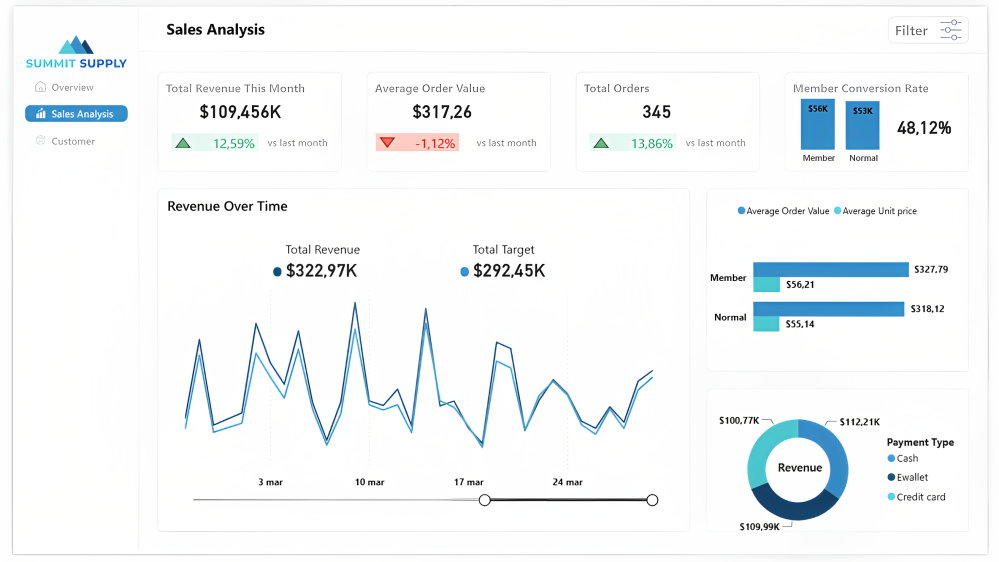Click the Sales Analysis bar chart icon

(x=40, y=114)
